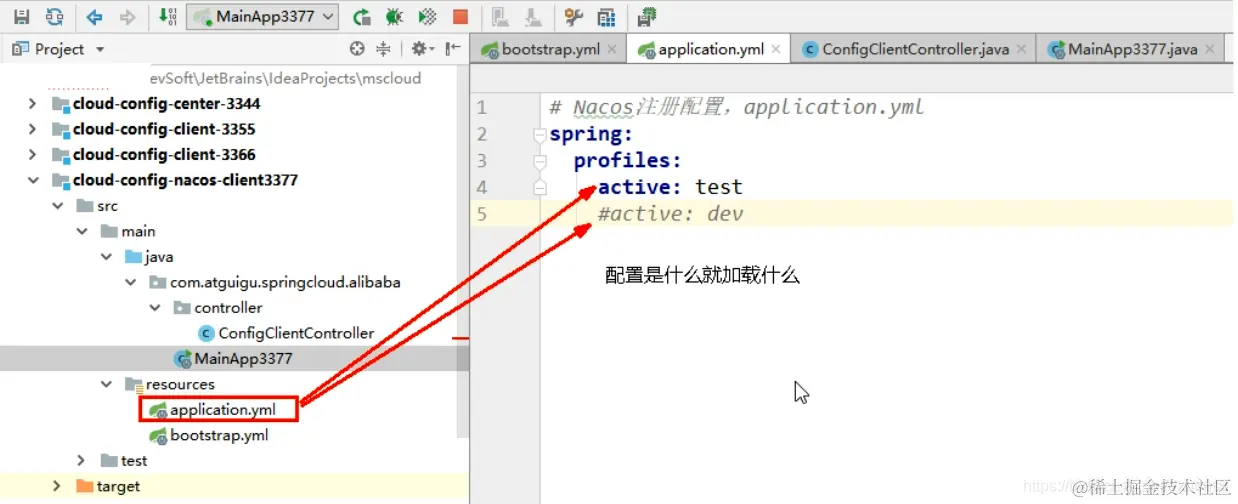
Task: Click the "spring:" line in the editor
Action: click(591, 134)
